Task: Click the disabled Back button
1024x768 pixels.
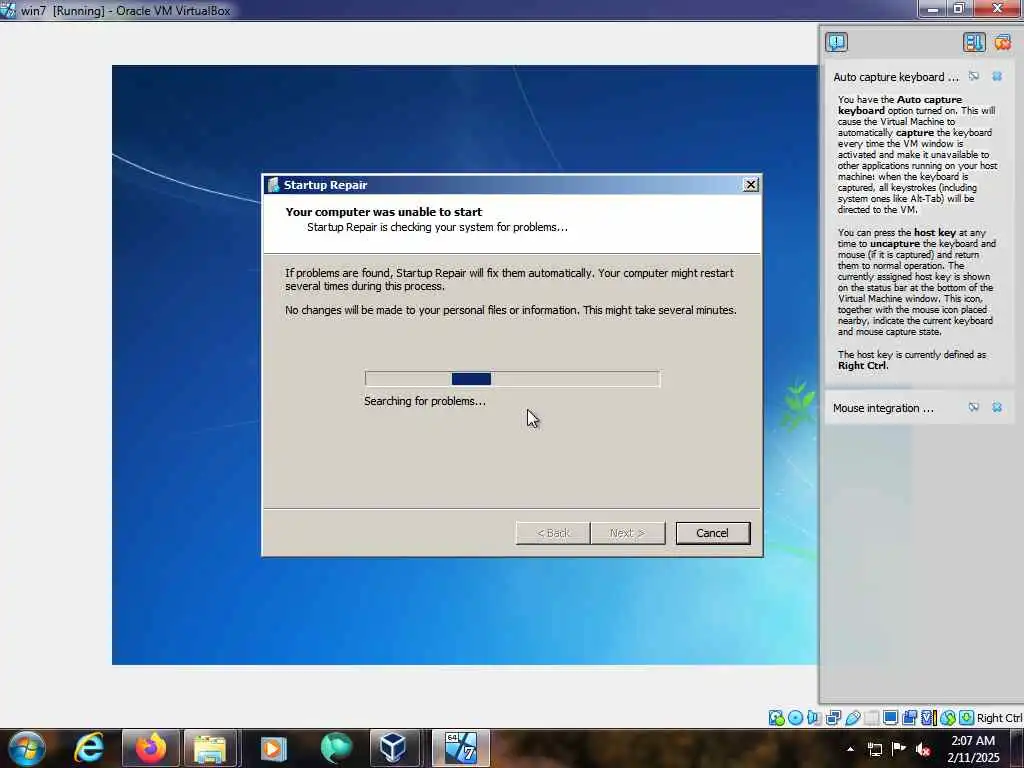Action: [x=553, y=533]
